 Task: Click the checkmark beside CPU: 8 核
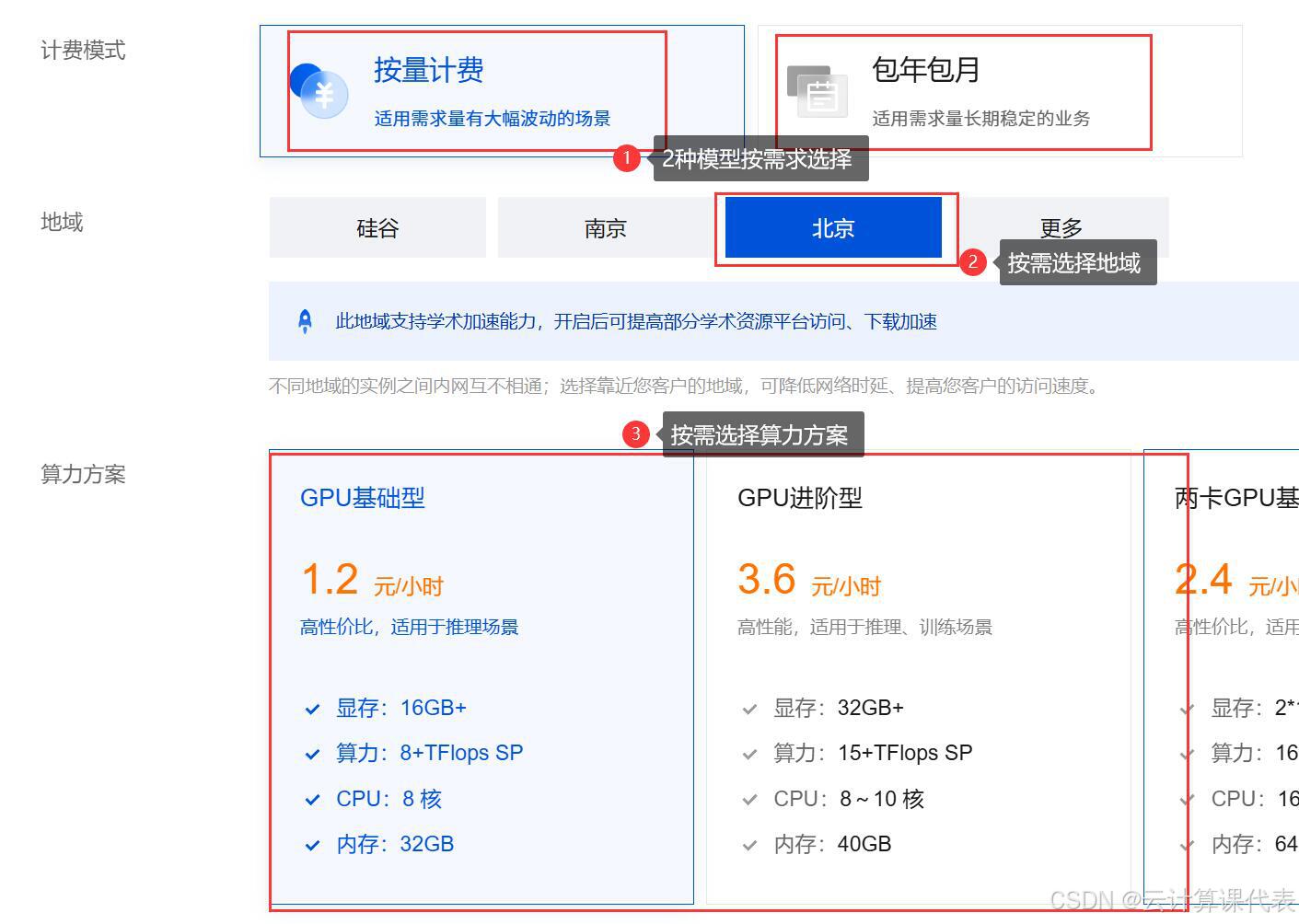(312, 799)
